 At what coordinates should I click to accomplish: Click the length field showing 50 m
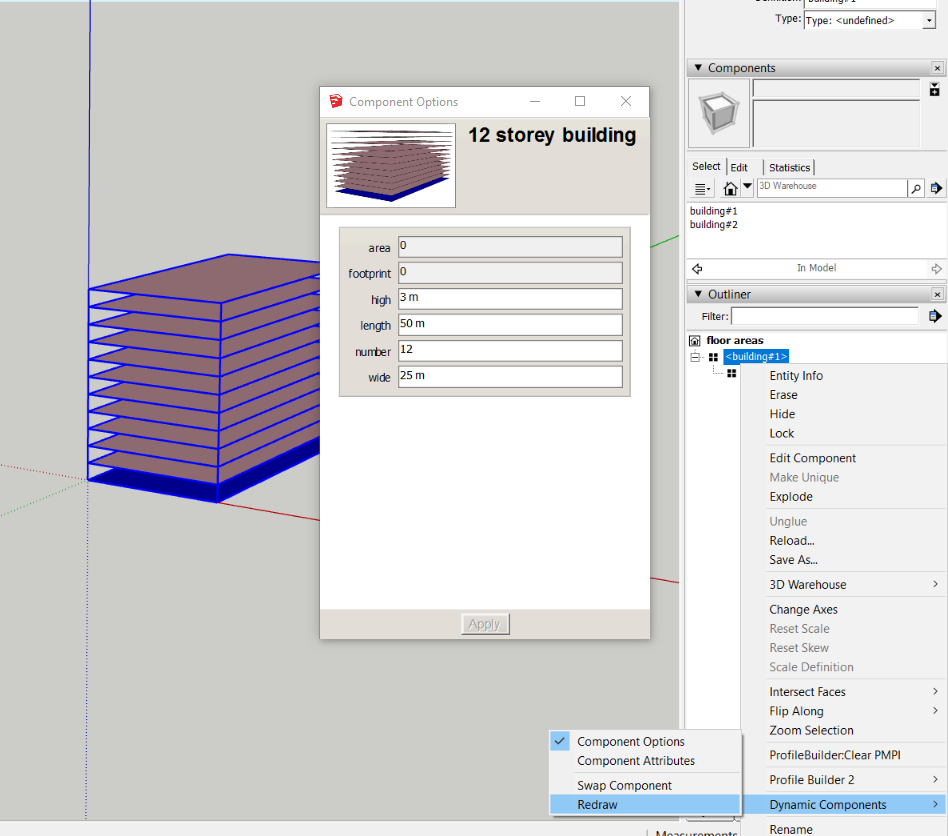(510, 324)
